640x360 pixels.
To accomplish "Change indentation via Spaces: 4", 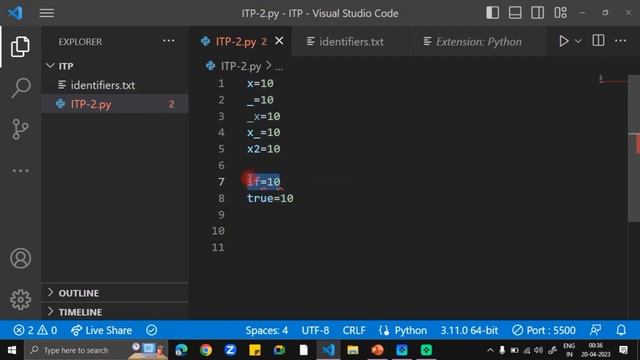I will pos(267,330).
